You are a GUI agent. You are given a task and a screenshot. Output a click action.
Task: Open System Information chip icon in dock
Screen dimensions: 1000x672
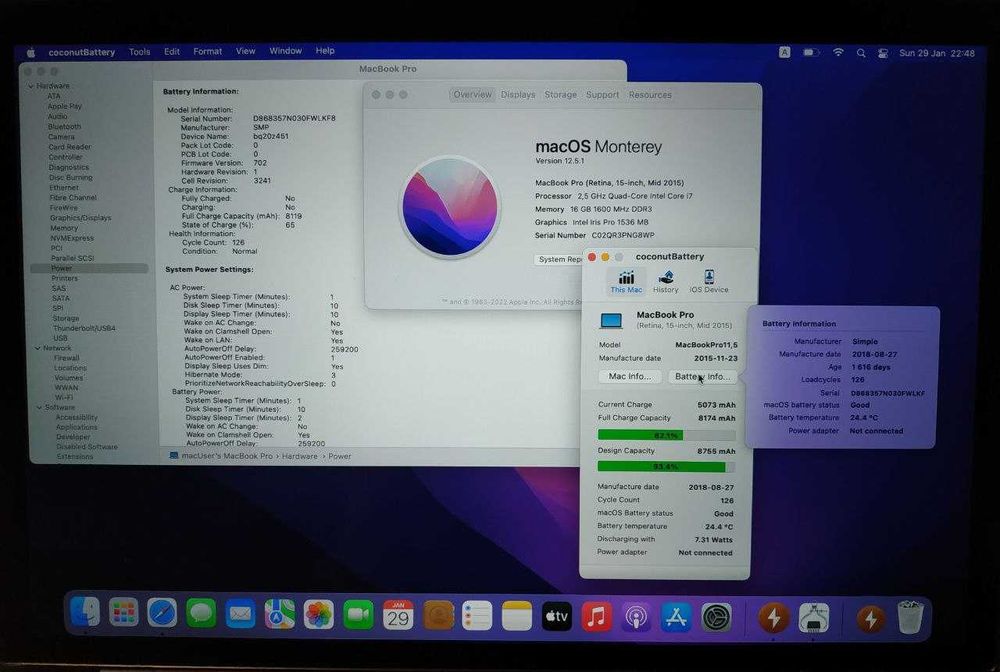pyautogui.click(x=814, y=618)
